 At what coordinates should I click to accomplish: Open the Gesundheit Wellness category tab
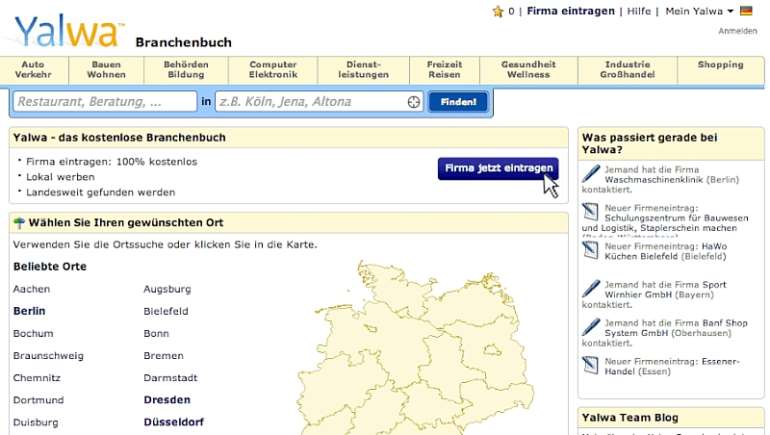coord(528,70)
